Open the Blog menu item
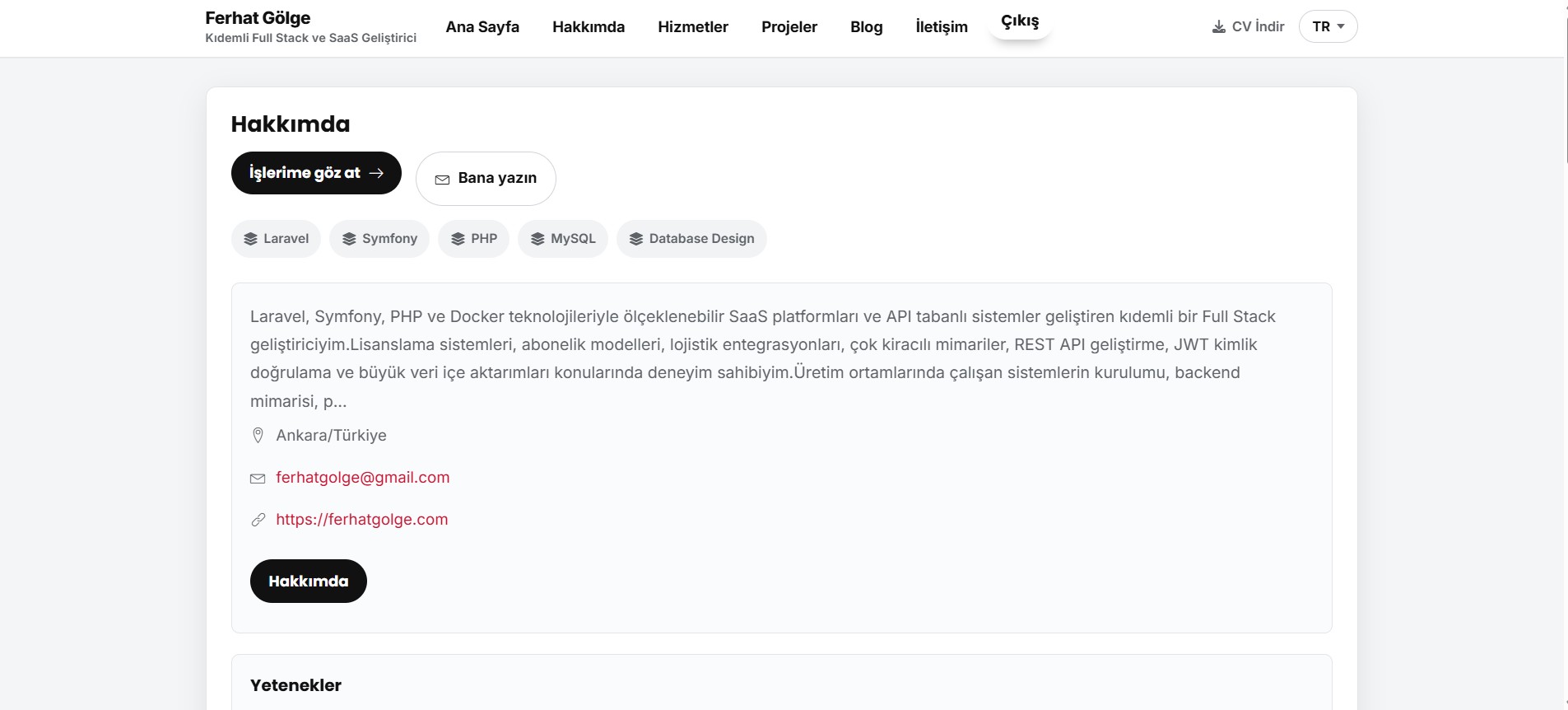 coord(867,26)
